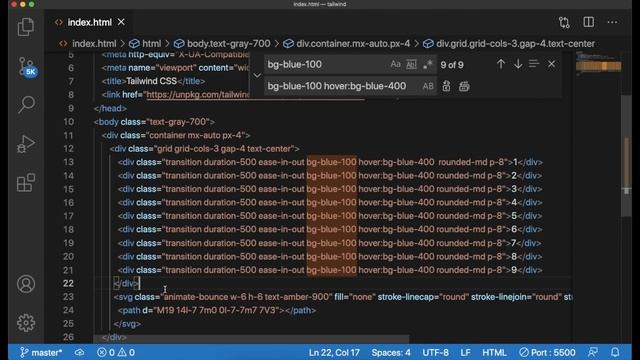
Task: Open the Accounts menu in the activity bar
Action: (26, 284)
